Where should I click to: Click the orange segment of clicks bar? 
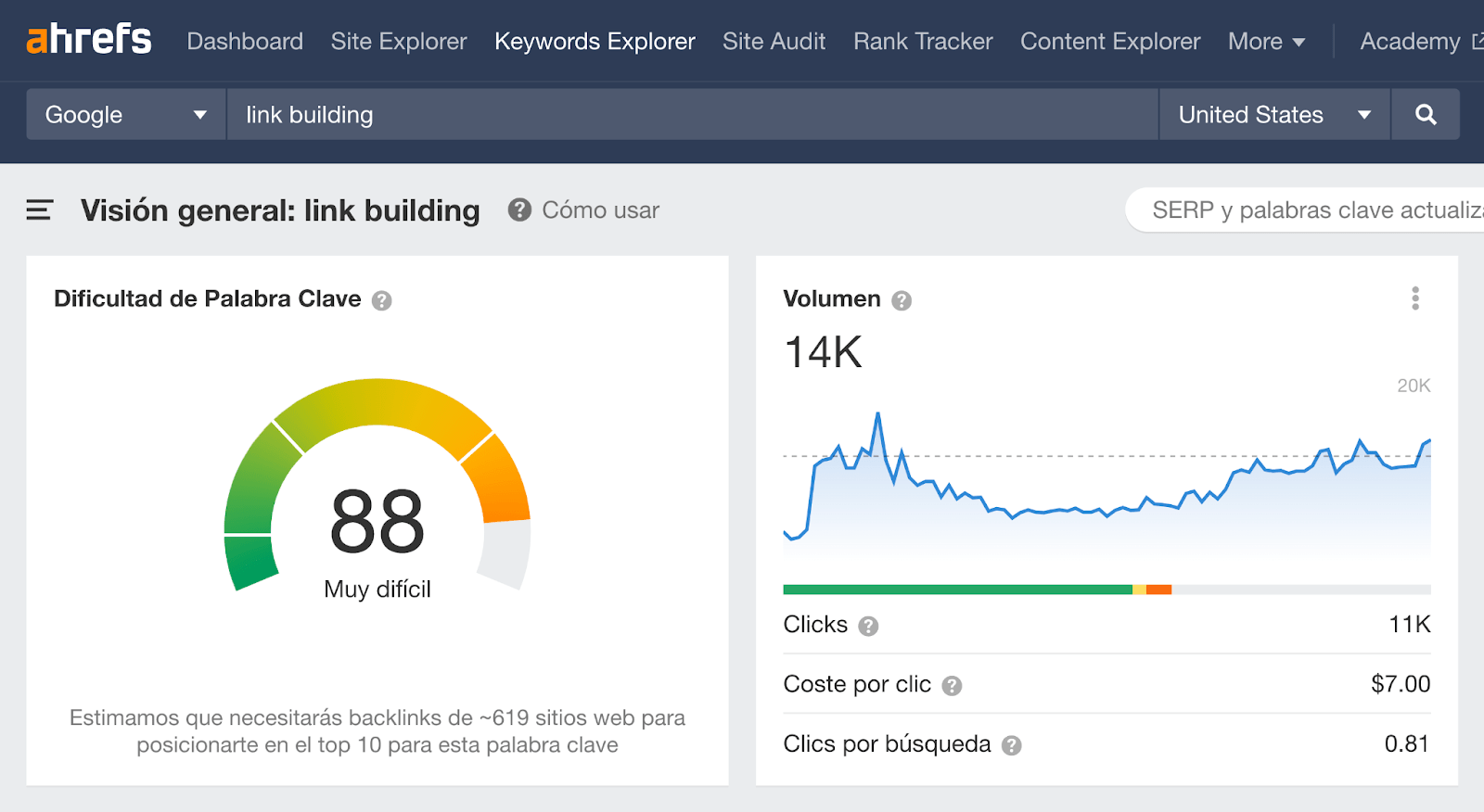[1158, 590]
